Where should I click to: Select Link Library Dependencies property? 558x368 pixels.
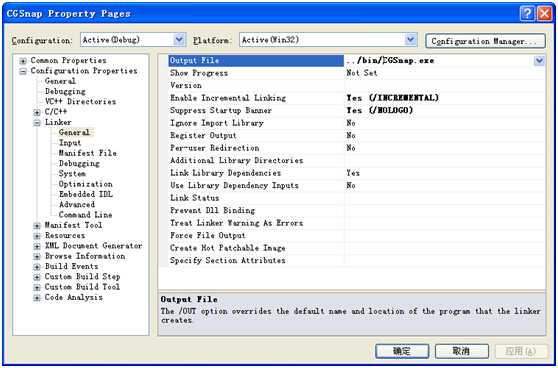pos(226,173)
